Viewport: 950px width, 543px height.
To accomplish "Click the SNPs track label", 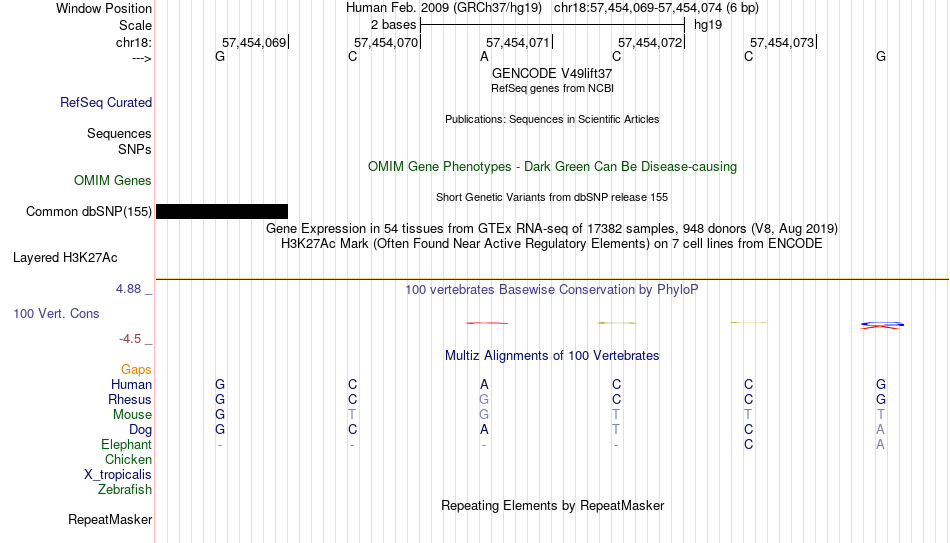I will point(135,149).
